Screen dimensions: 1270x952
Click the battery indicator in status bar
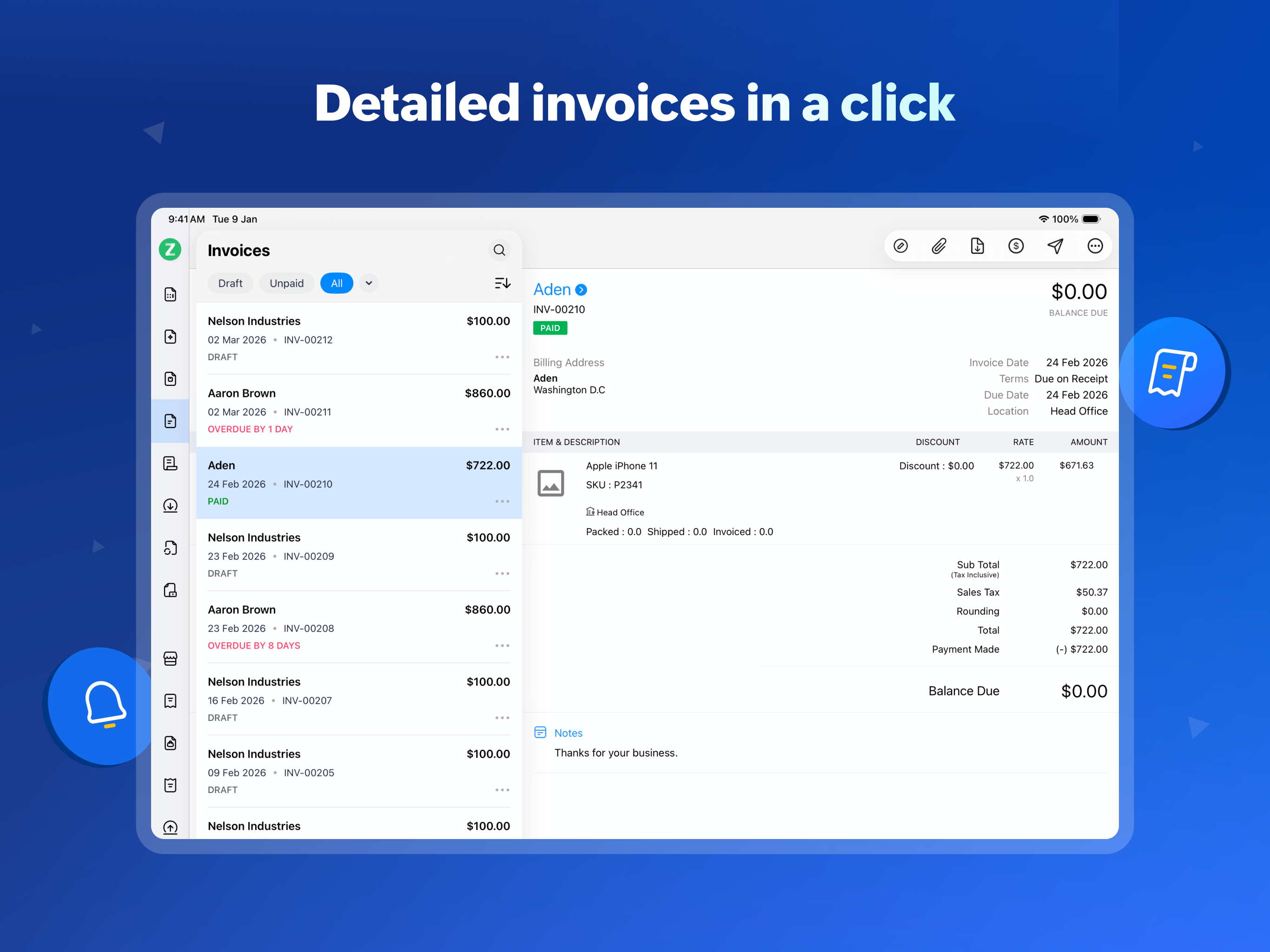(1091, 219)
